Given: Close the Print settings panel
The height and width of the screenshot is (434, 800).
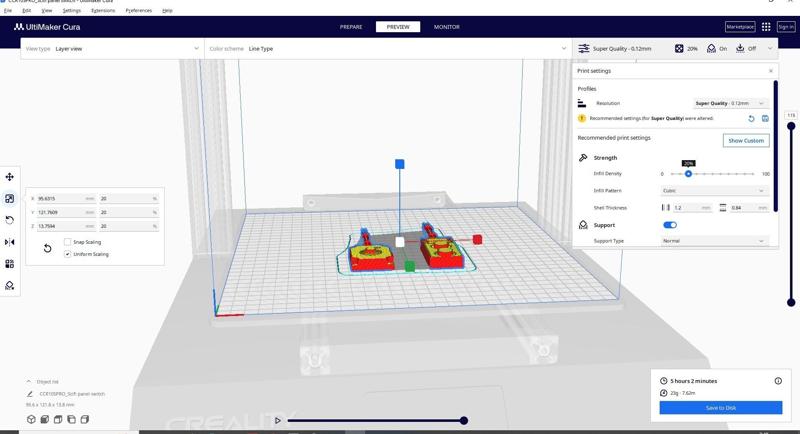Looking at the screenshot, I should click(x=770, y=71).
